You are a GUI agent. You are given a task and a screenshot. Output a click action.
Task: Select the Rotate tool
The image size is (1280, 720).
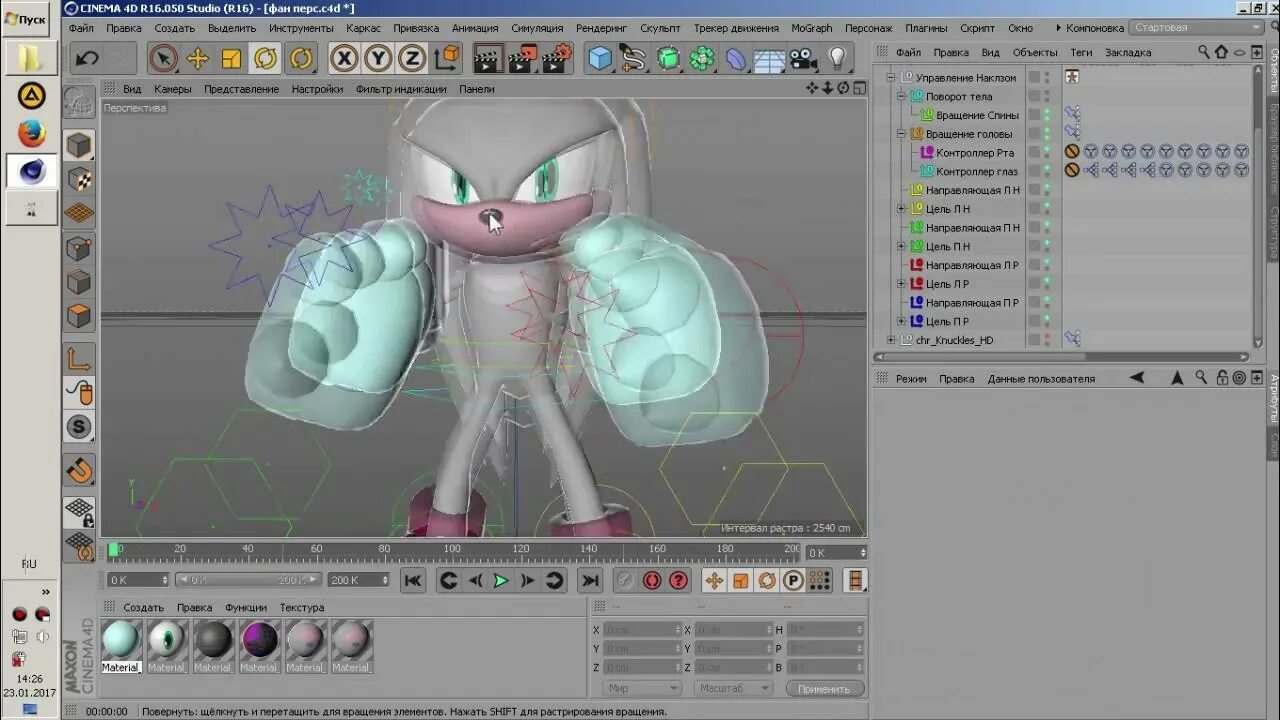[265, 59]
